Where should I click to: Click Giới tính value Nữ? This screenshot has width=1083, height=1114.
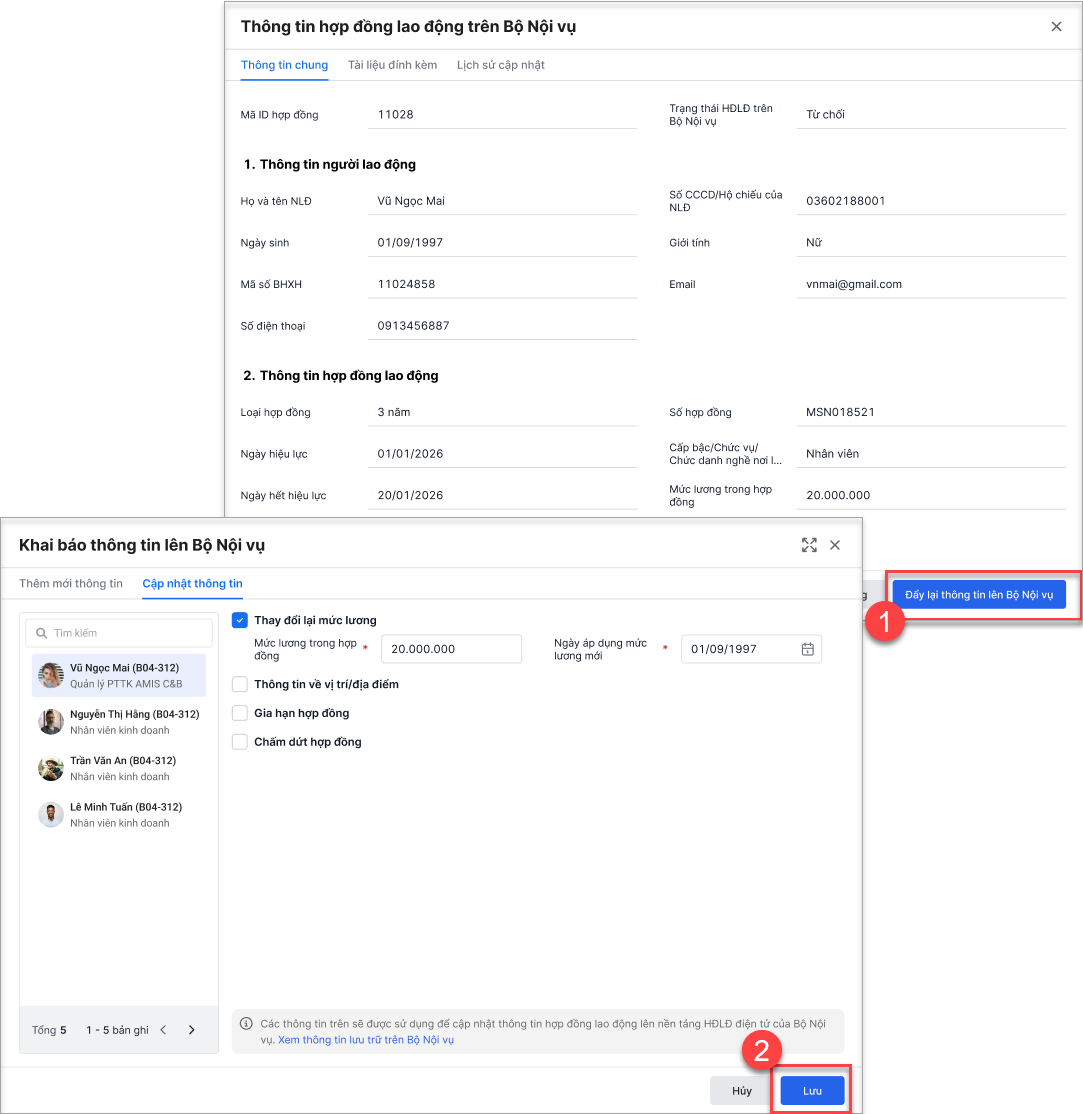click(x=814, y=242)
